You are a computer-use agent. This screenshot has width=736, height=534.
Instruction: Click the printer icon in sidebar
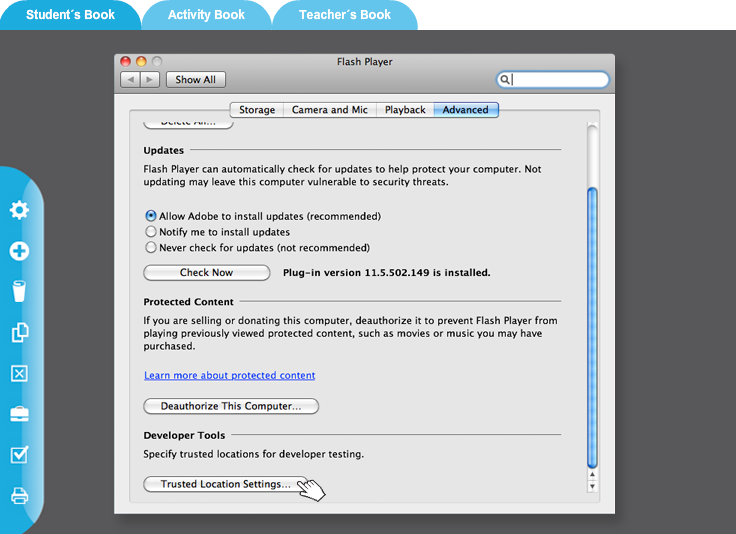tap(19, 495)
